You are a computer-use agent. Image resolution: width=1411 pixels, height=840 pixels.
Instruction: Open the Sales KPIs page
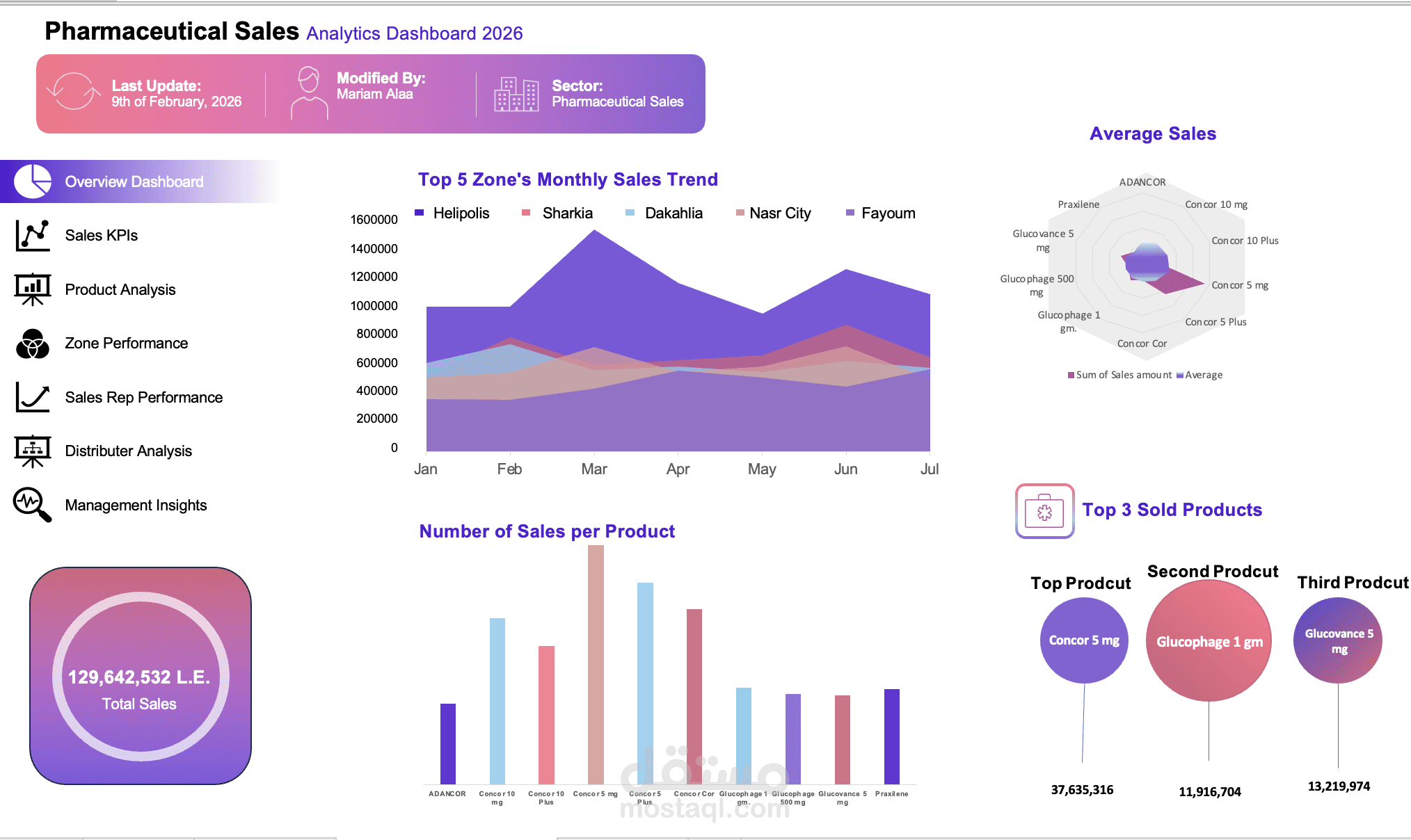tap(102, 236)
